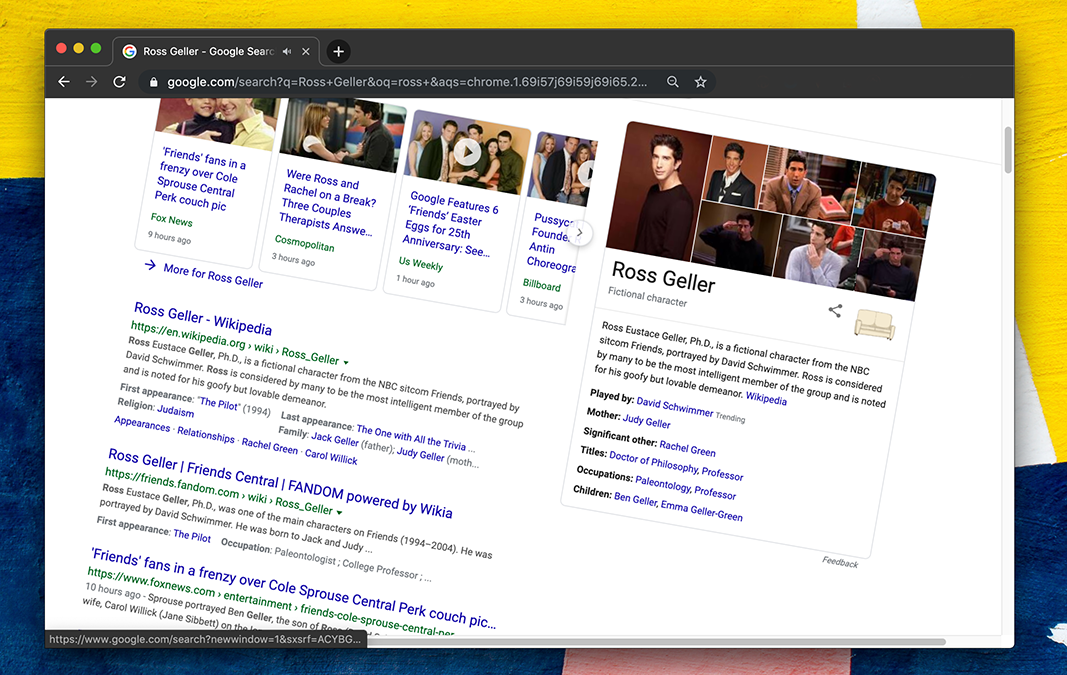This screenshot has width=1067, height=675.
Task: Select the Ross Geller Google Search tab
Action: point(205,51)
